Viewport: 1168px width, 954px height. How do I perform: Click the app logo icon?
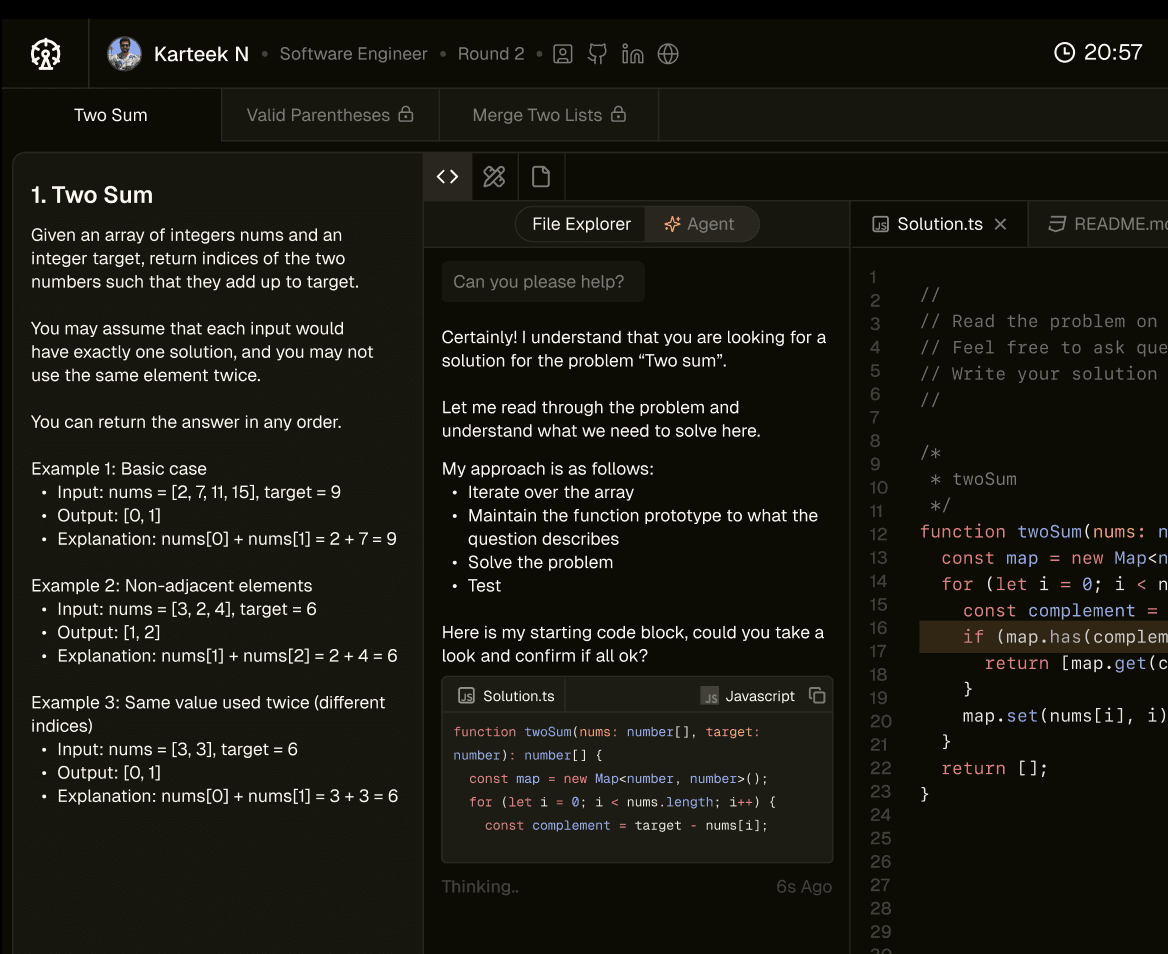point(45,54)
